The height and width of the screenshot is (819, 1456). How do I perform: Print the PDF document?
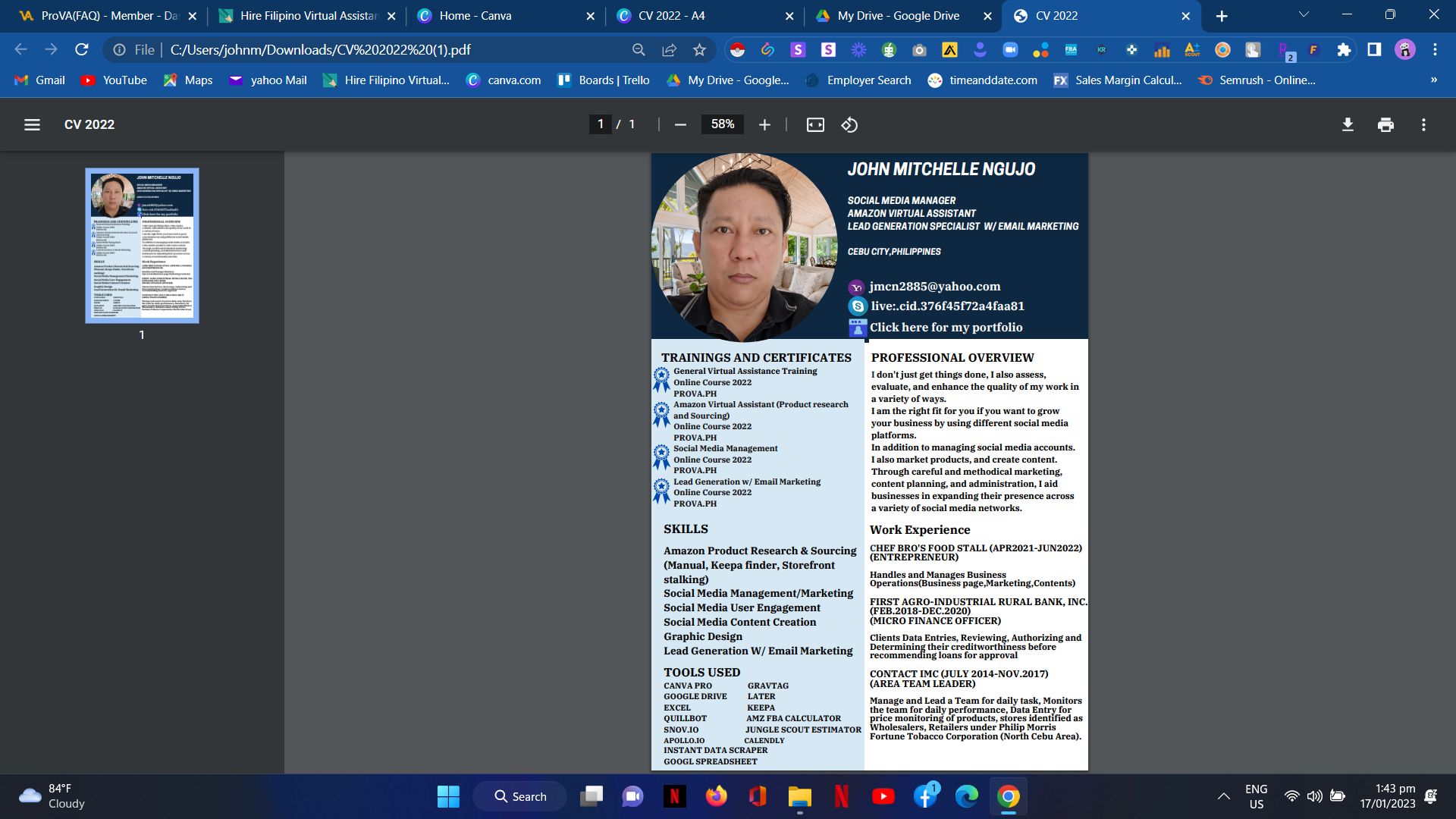coord(1385,124)
